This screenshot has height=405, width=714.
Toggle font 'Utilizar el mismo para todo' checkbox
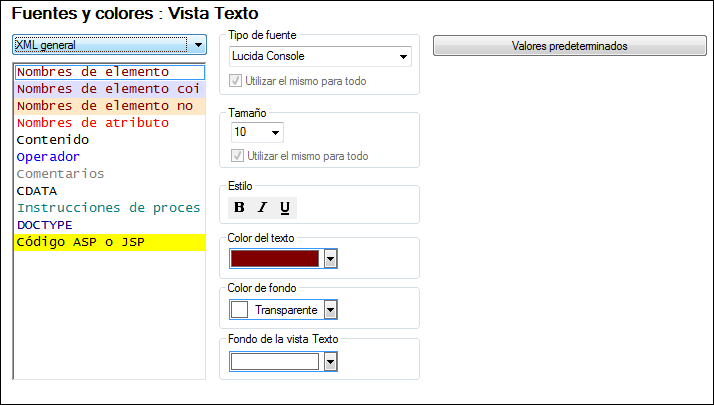[237, 80]
